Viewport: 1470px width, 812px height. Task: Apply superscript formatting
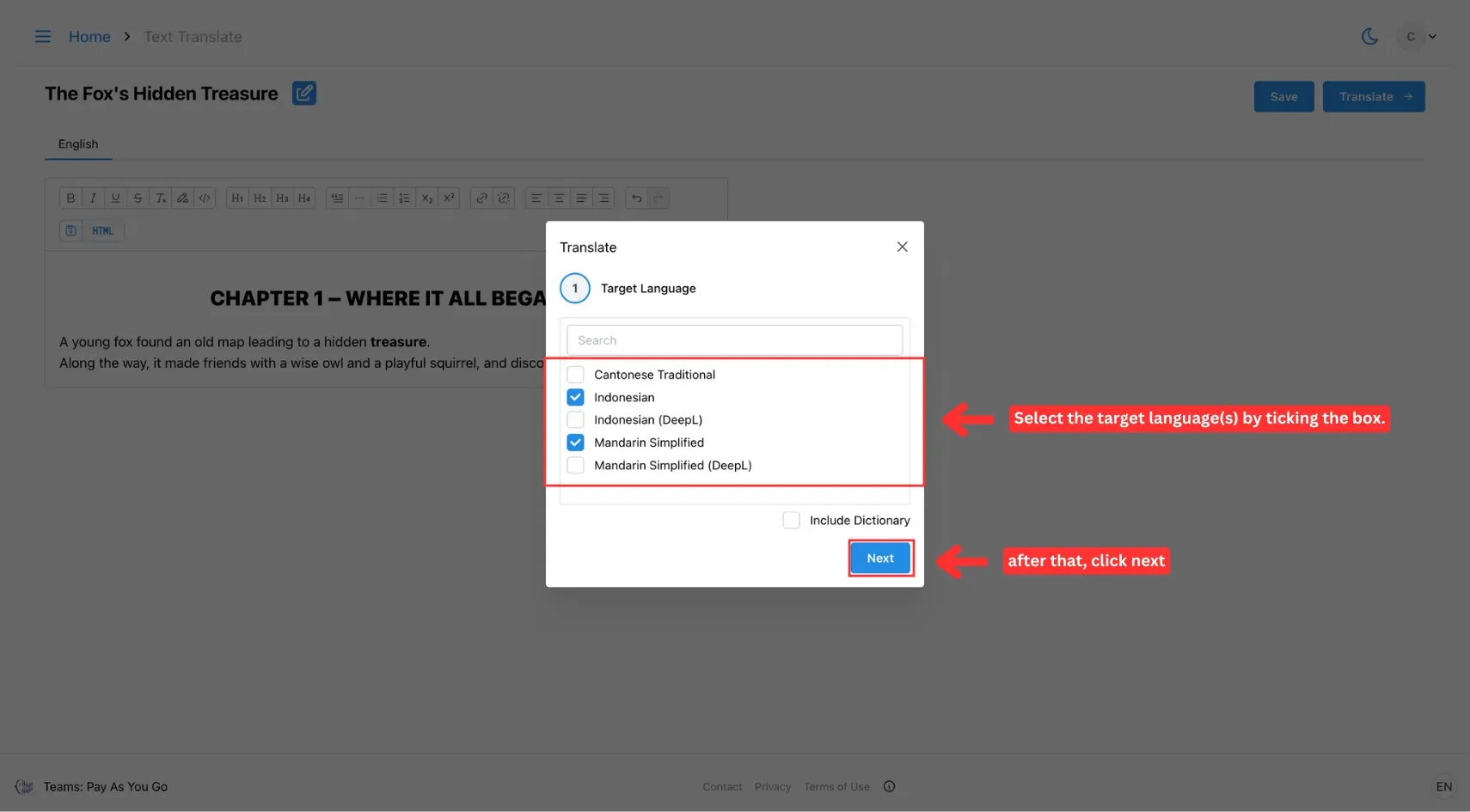(x=449, y=198)
